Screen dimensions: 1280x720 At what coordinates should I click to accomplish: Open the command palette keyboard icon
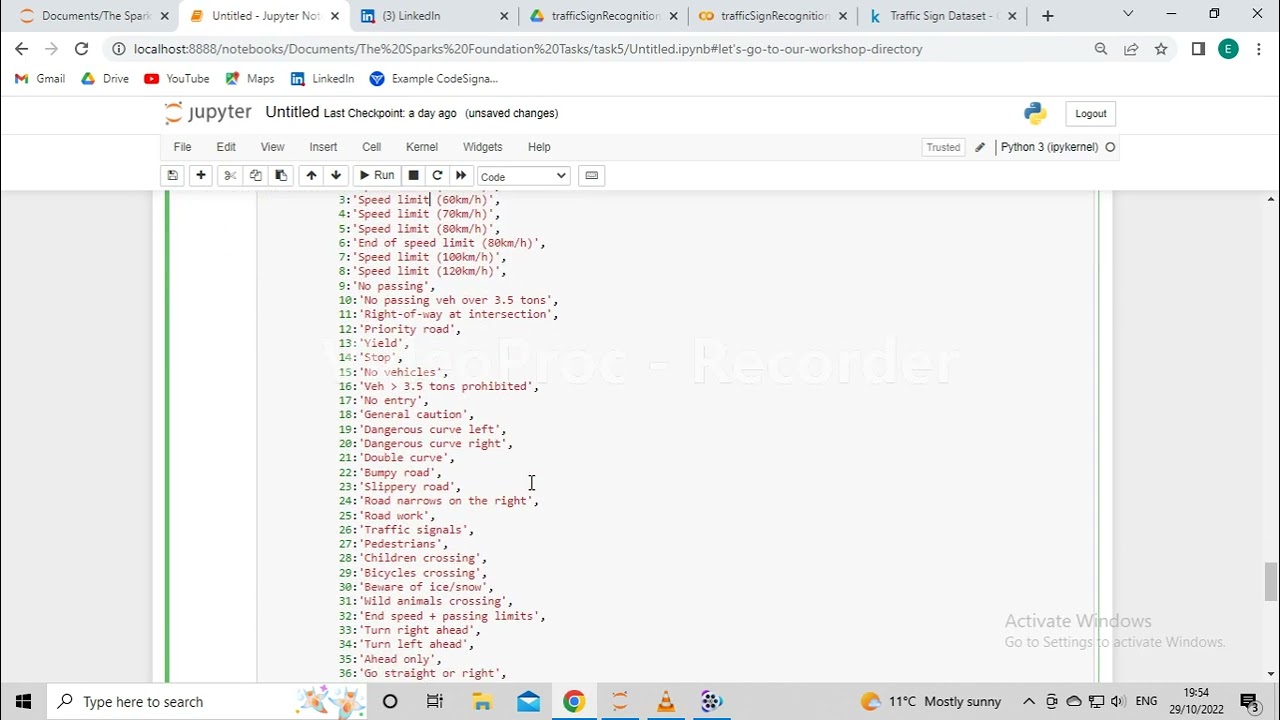(591, 176)
